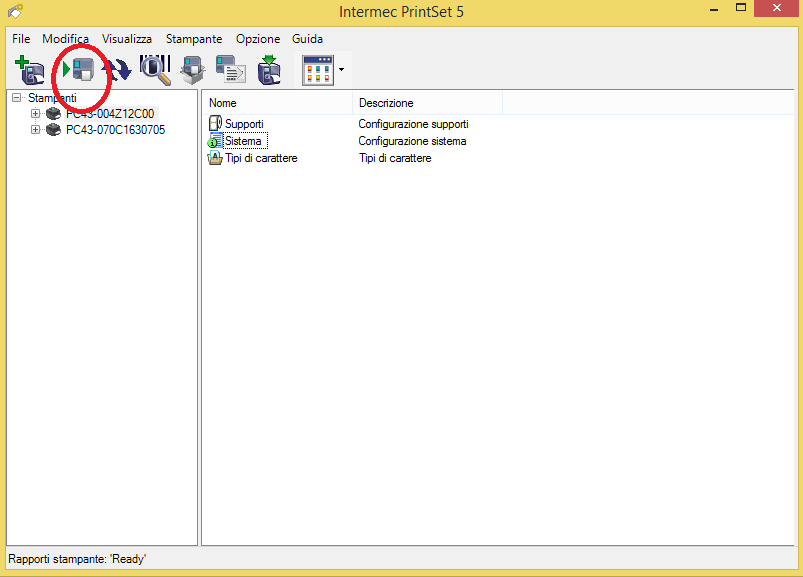Open the Guida menu

307,39
